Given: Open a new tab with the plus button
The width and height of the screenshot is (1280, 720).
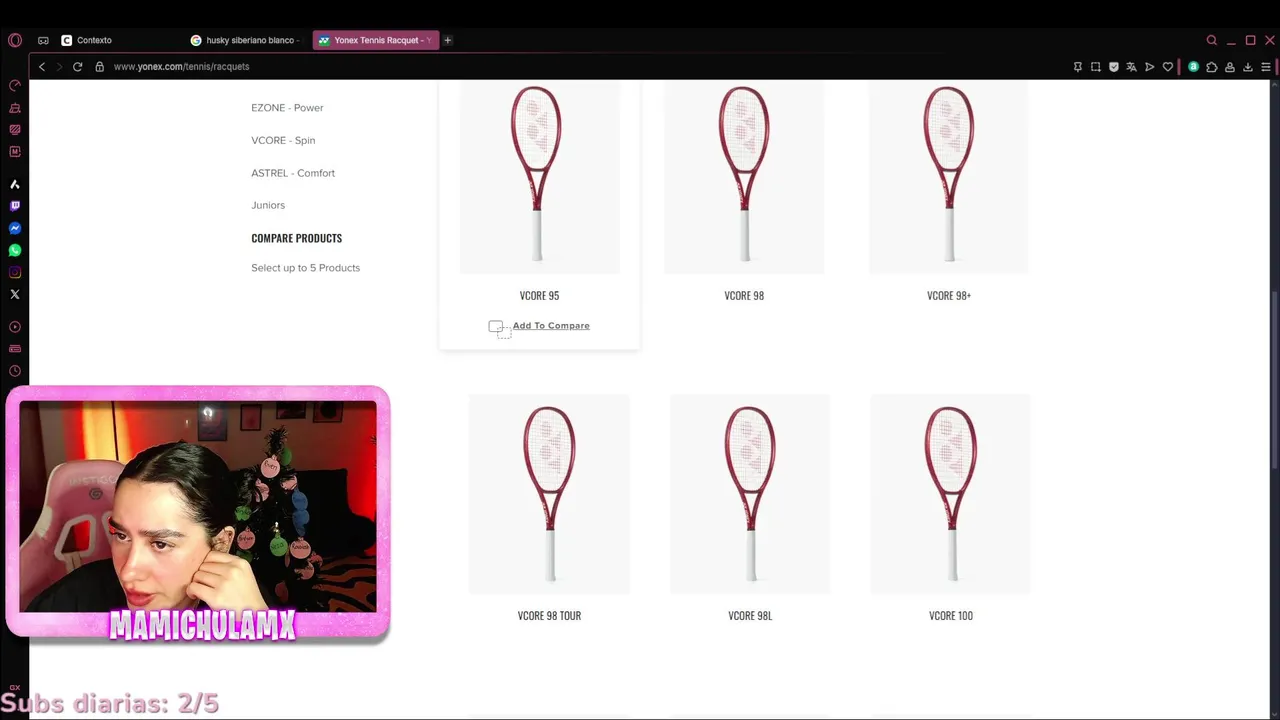Looking at the screenshot, I should coord(448,40).
